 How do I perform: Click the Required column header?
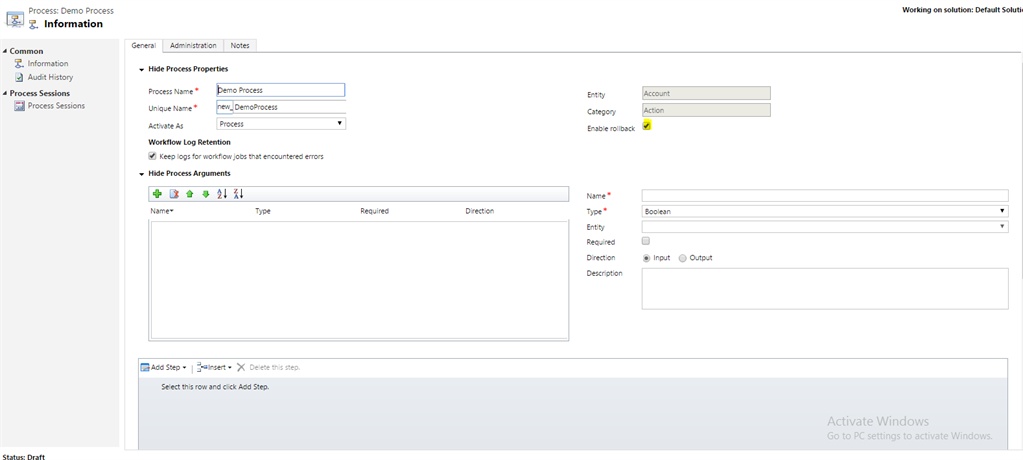point(374,211)
